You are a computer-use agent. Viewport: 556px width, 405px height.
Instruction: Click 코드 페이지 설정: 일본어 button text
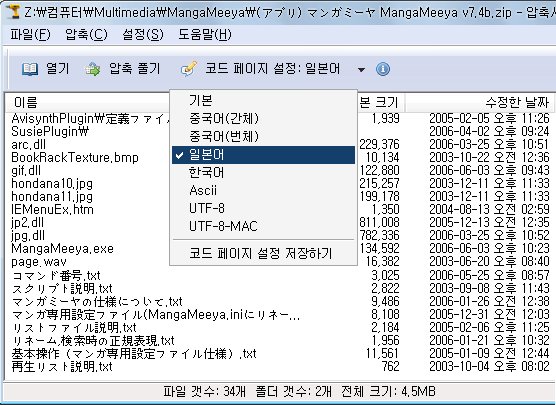pyautogui.click(x=272, y=69)
